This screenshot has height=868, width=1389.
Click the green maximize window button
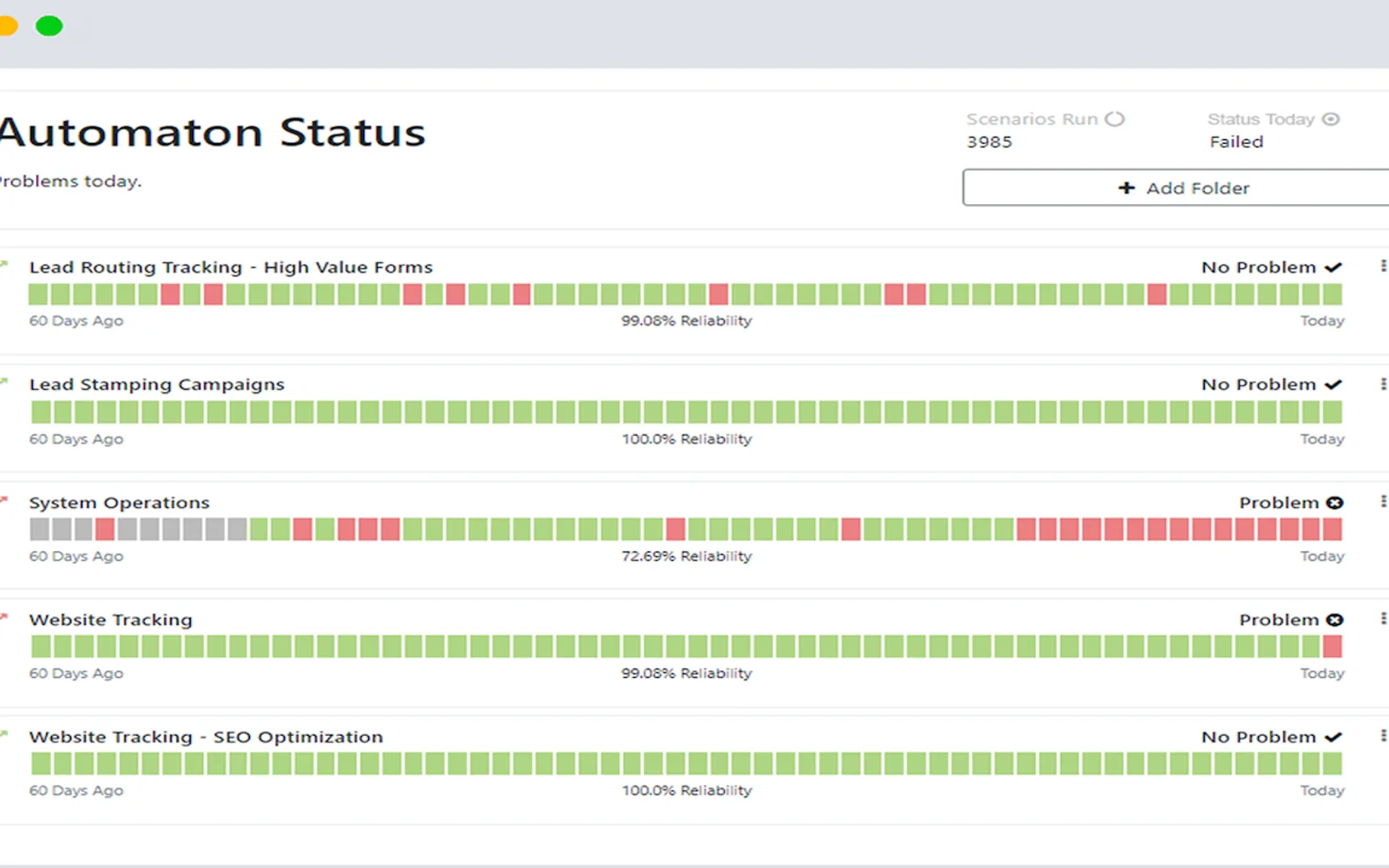pyautogui.click(x=49, y=26)
